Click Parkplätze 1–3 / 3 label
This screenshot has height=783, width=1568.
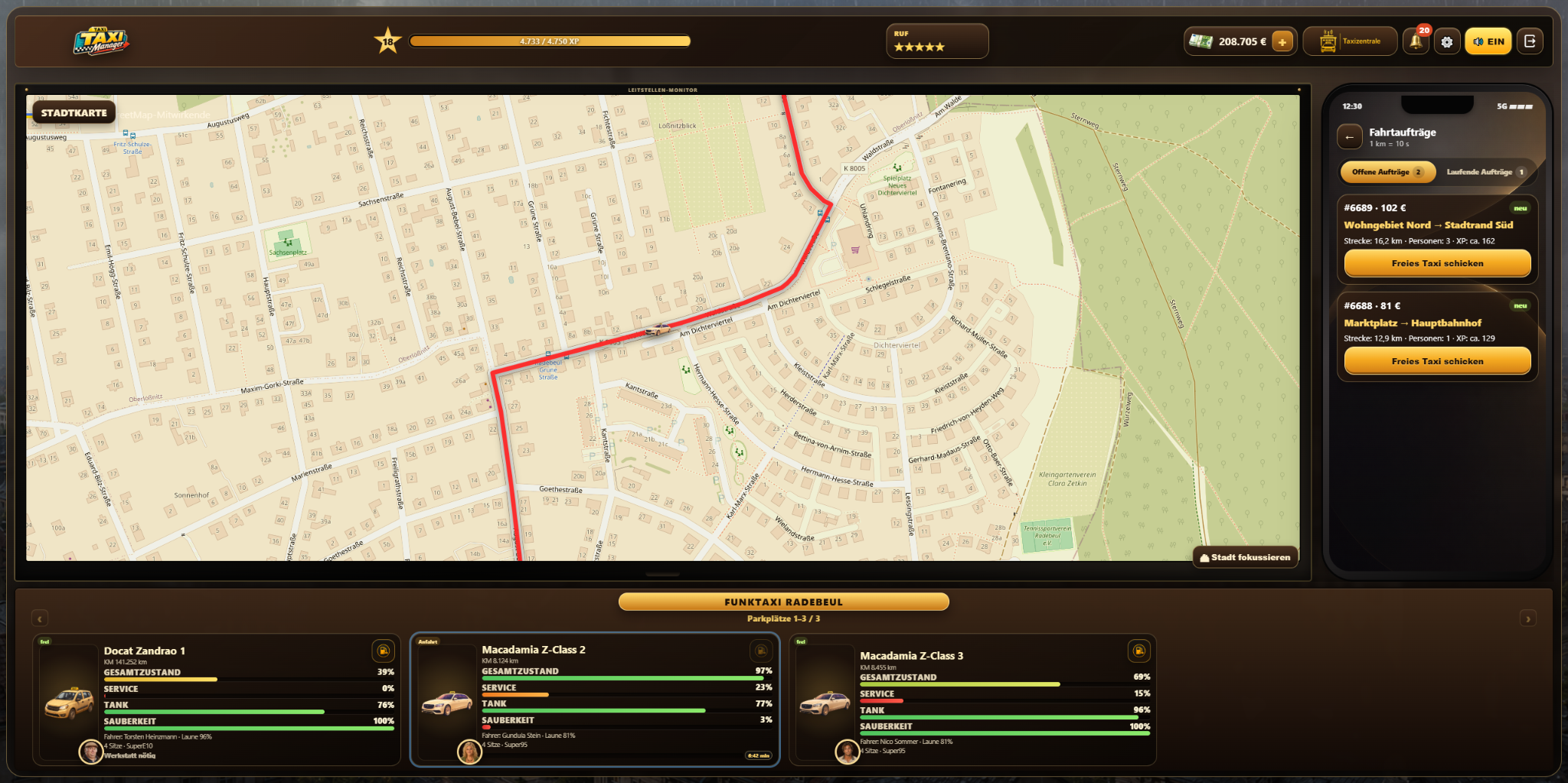[x=783, y=618]
